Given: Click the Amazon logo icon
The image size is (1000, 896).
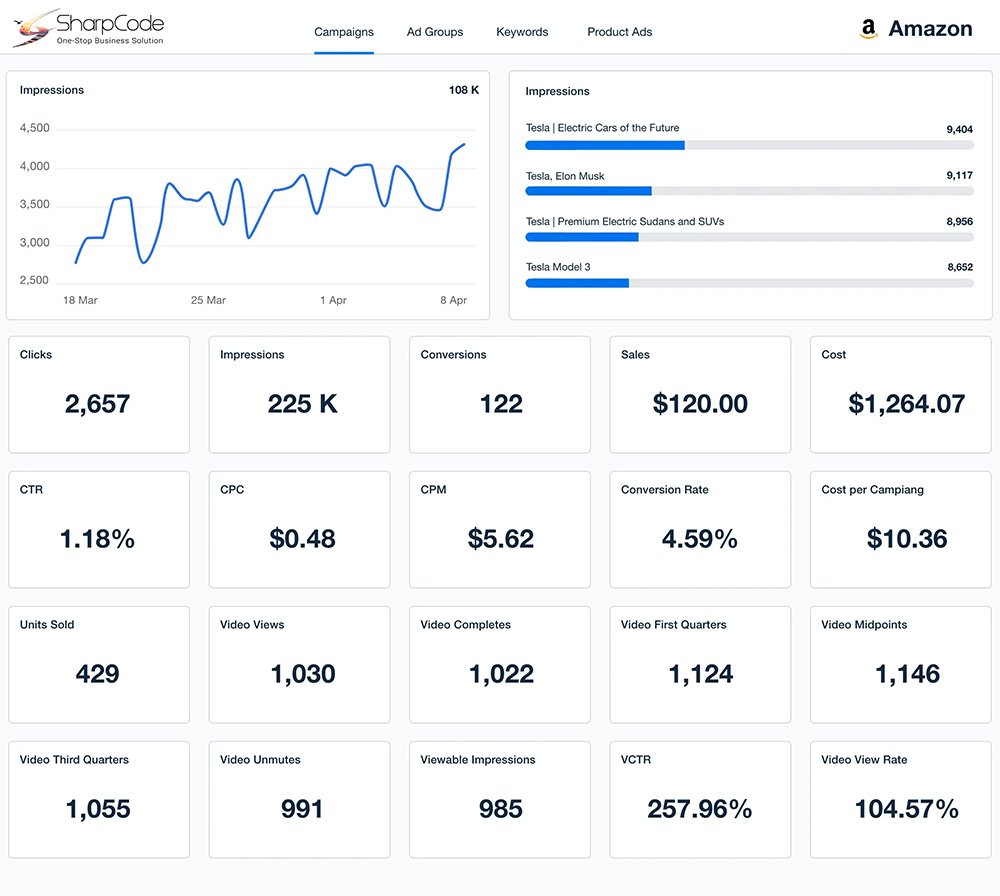Looking at the screenshot, I should tap(868, 30).
